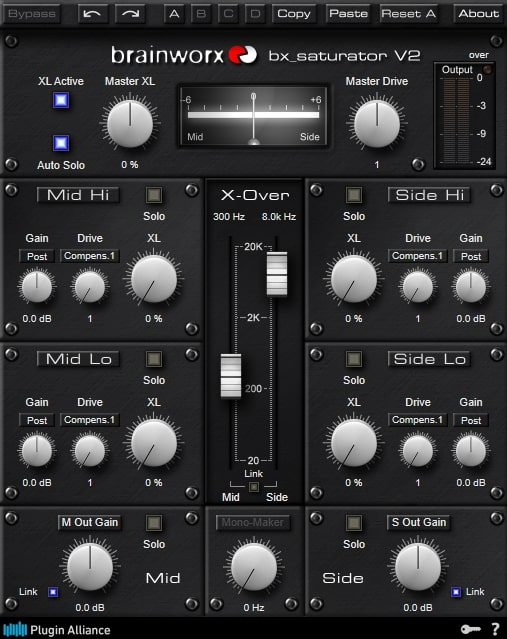The width and height of the screenshot is (507, 639).
Task: Click the Side Hi XL knob
Action: click(x=354, y=279)
